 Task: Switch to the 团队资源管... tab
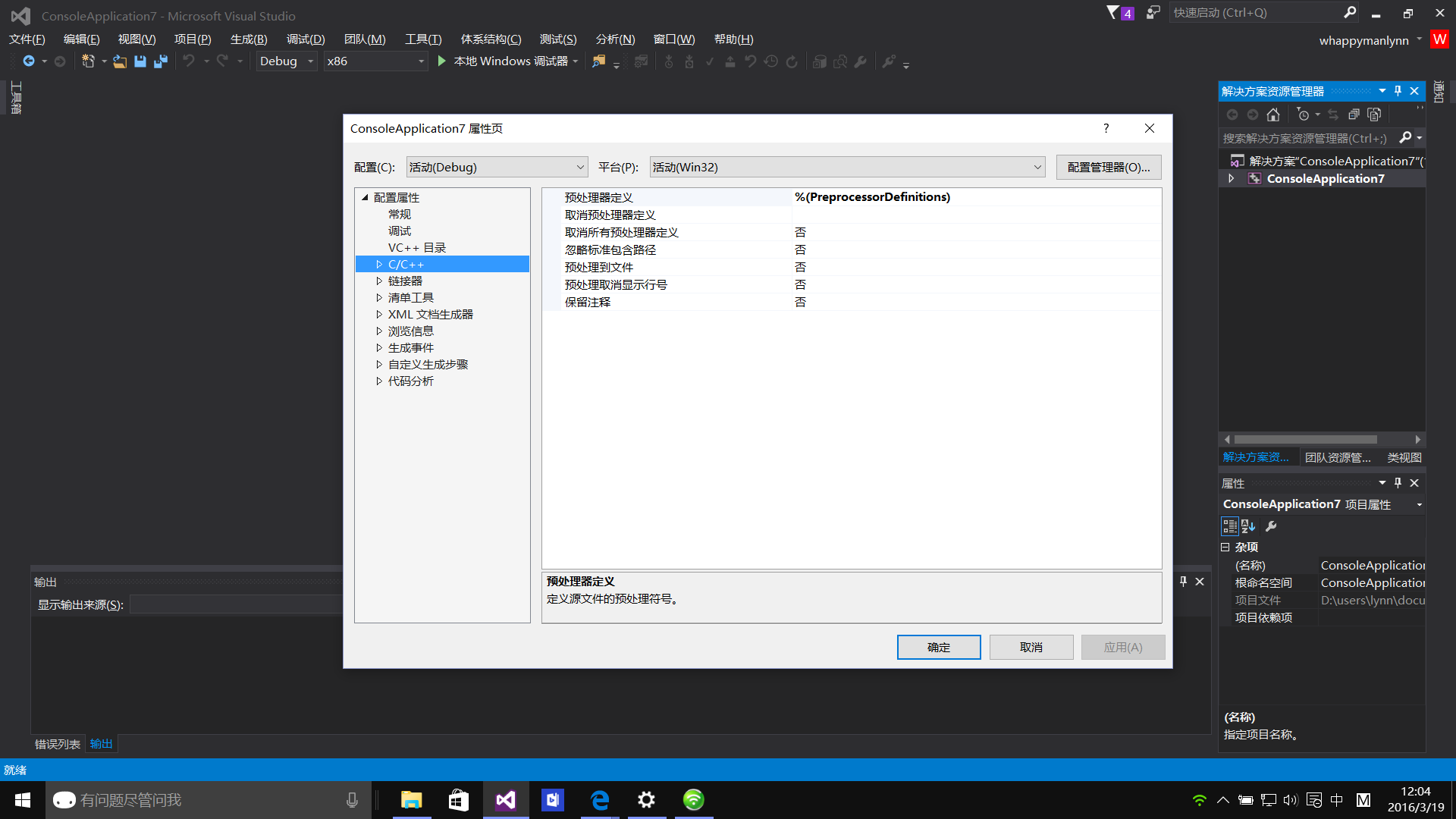pyautogui.click(x=1338, y=457)
